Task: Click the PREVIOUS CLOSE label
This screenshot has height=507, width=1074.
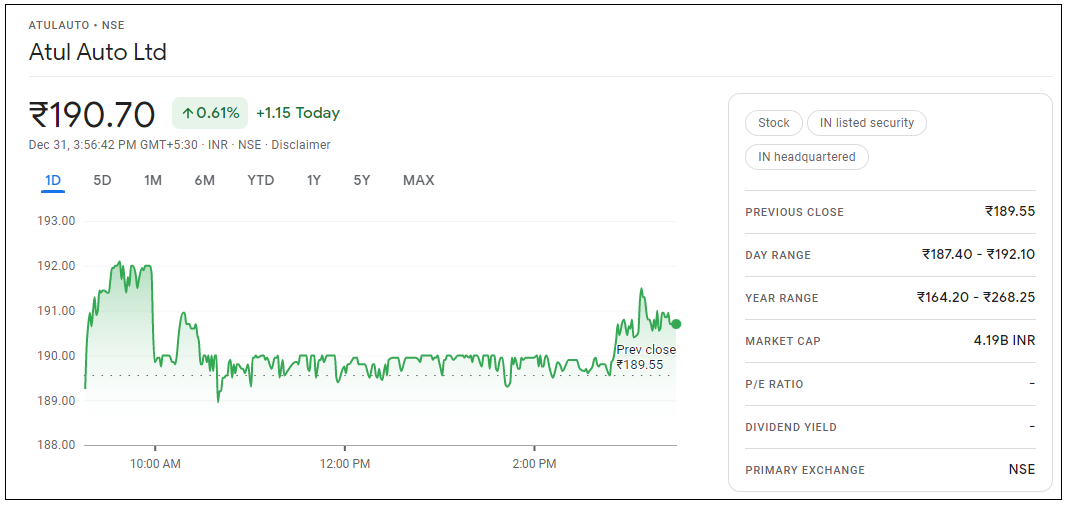Action: coord(795,212)
